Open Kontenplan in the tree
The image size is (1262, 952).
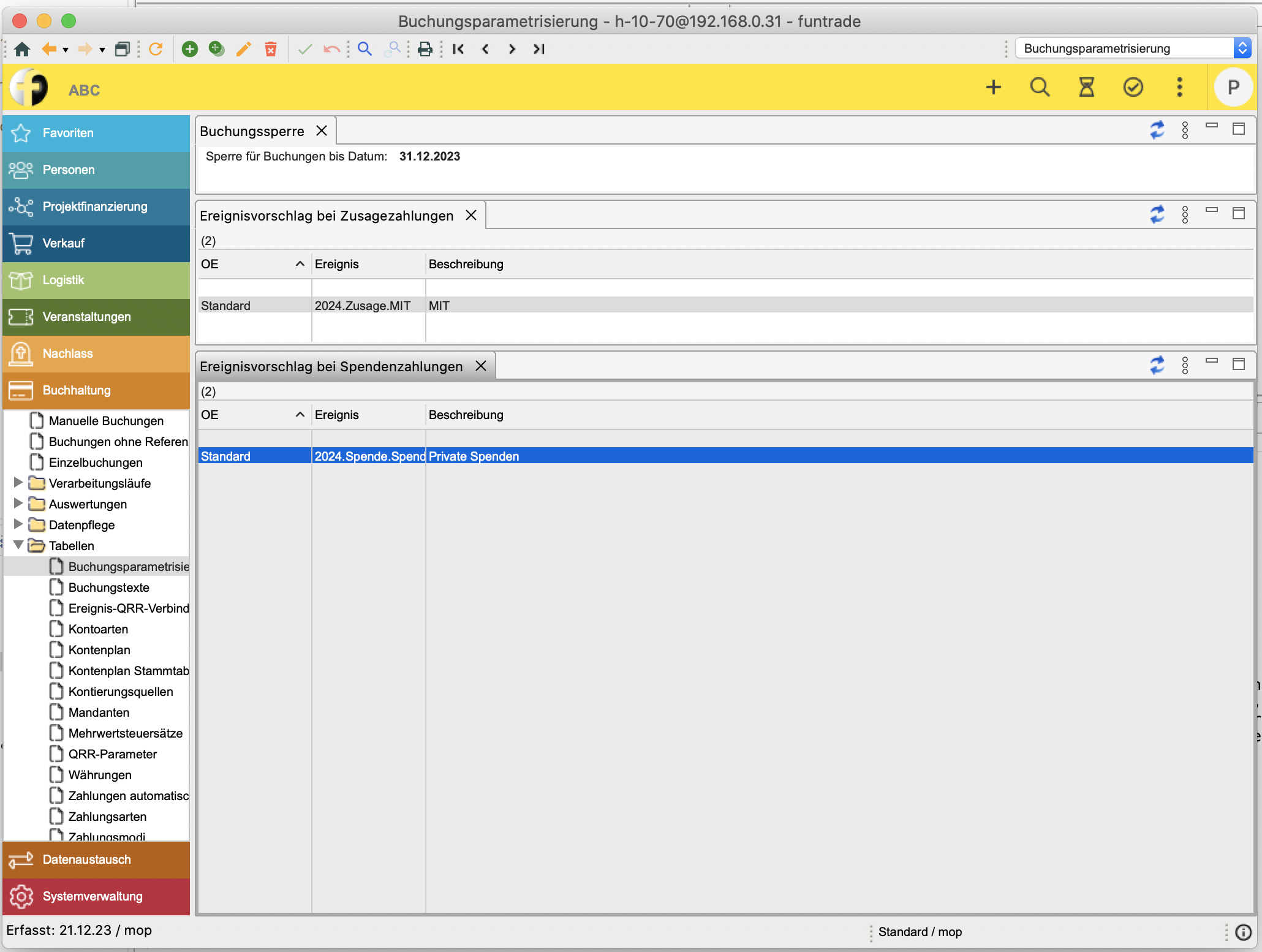click(x=99, y=650)
